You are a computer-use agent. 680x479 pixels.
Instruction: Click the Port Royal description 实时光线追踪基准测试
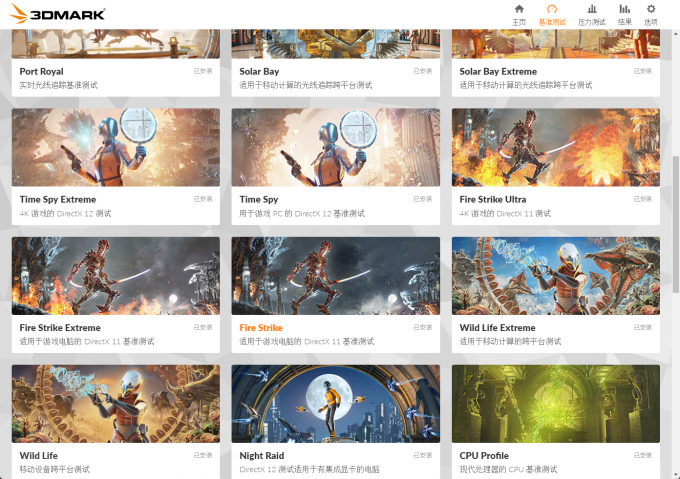pos(59,85)
